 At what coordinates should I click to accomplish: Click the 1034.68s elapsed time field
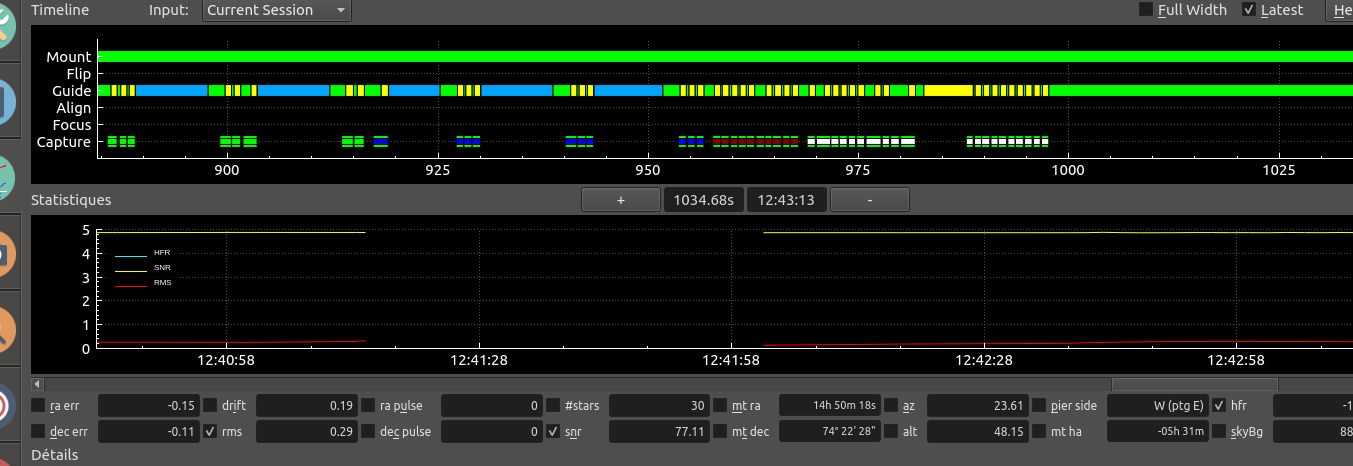704,200
